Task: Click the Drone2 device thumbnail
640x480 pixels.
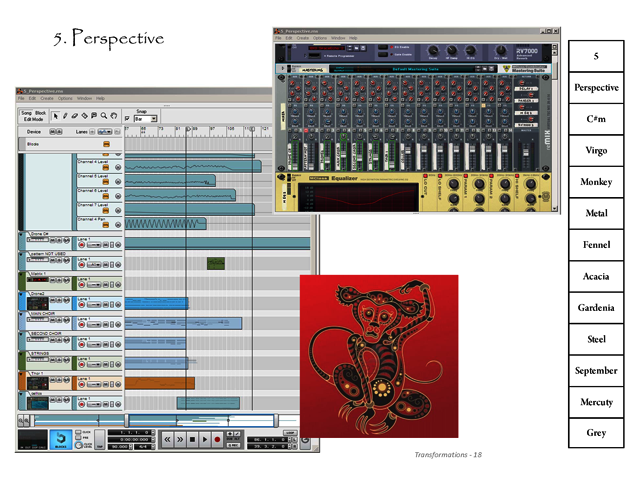Action: pos(38,304)
